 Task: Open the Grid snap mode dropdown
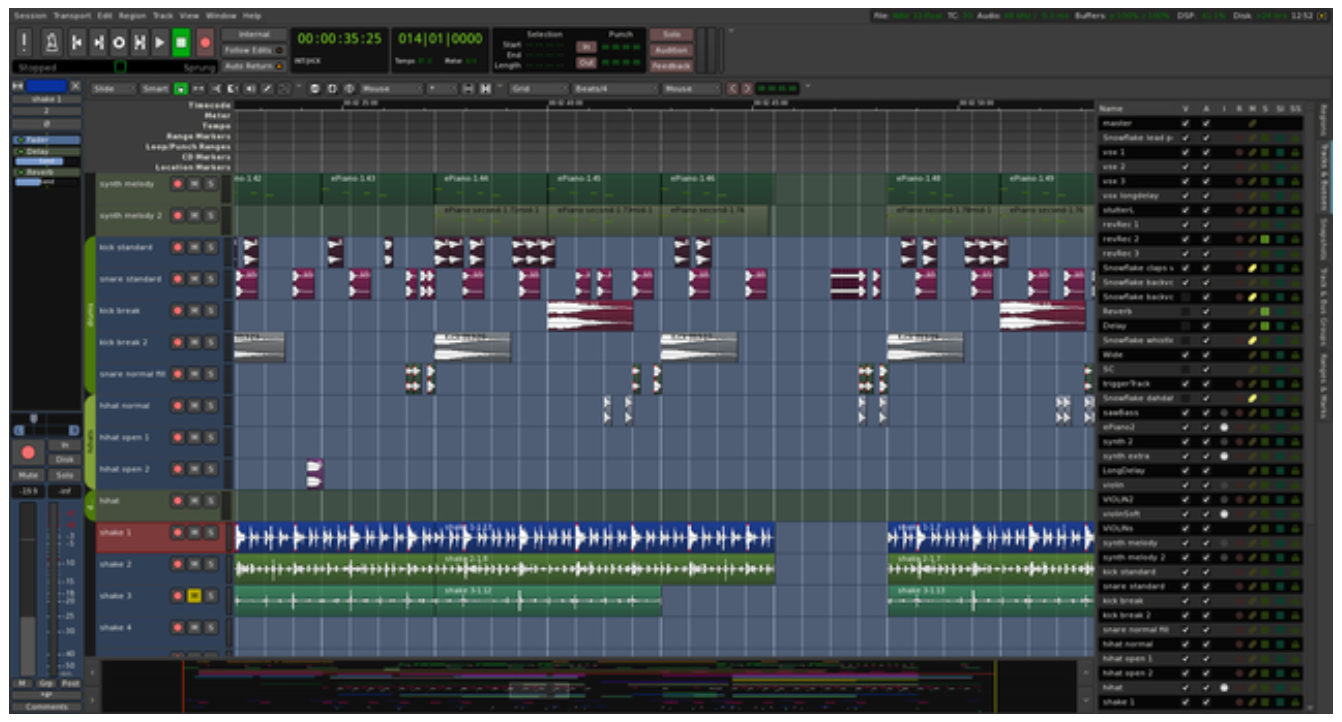536,89
